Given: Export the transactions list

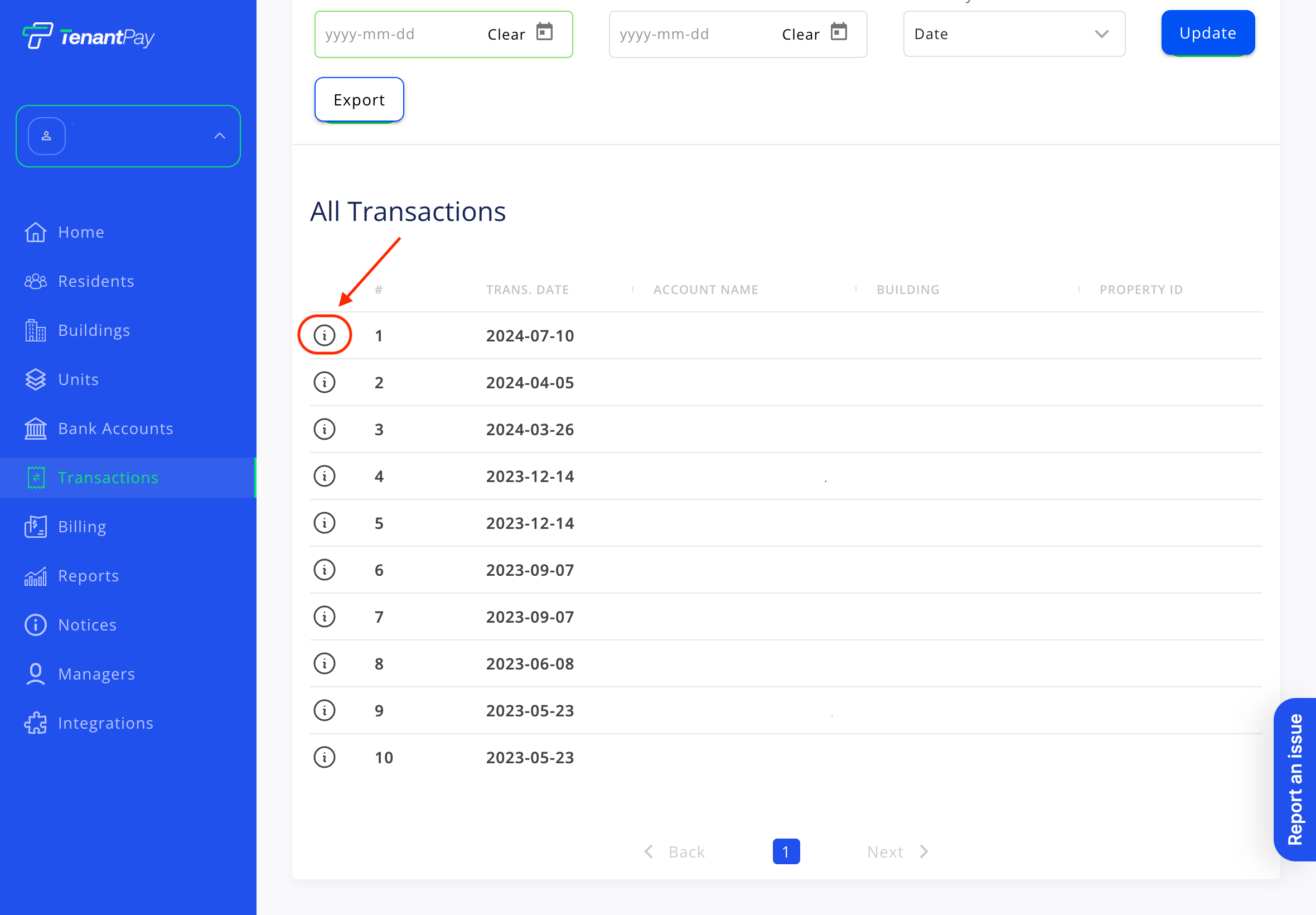Looking at the screenshot, I should click(359, 100).
